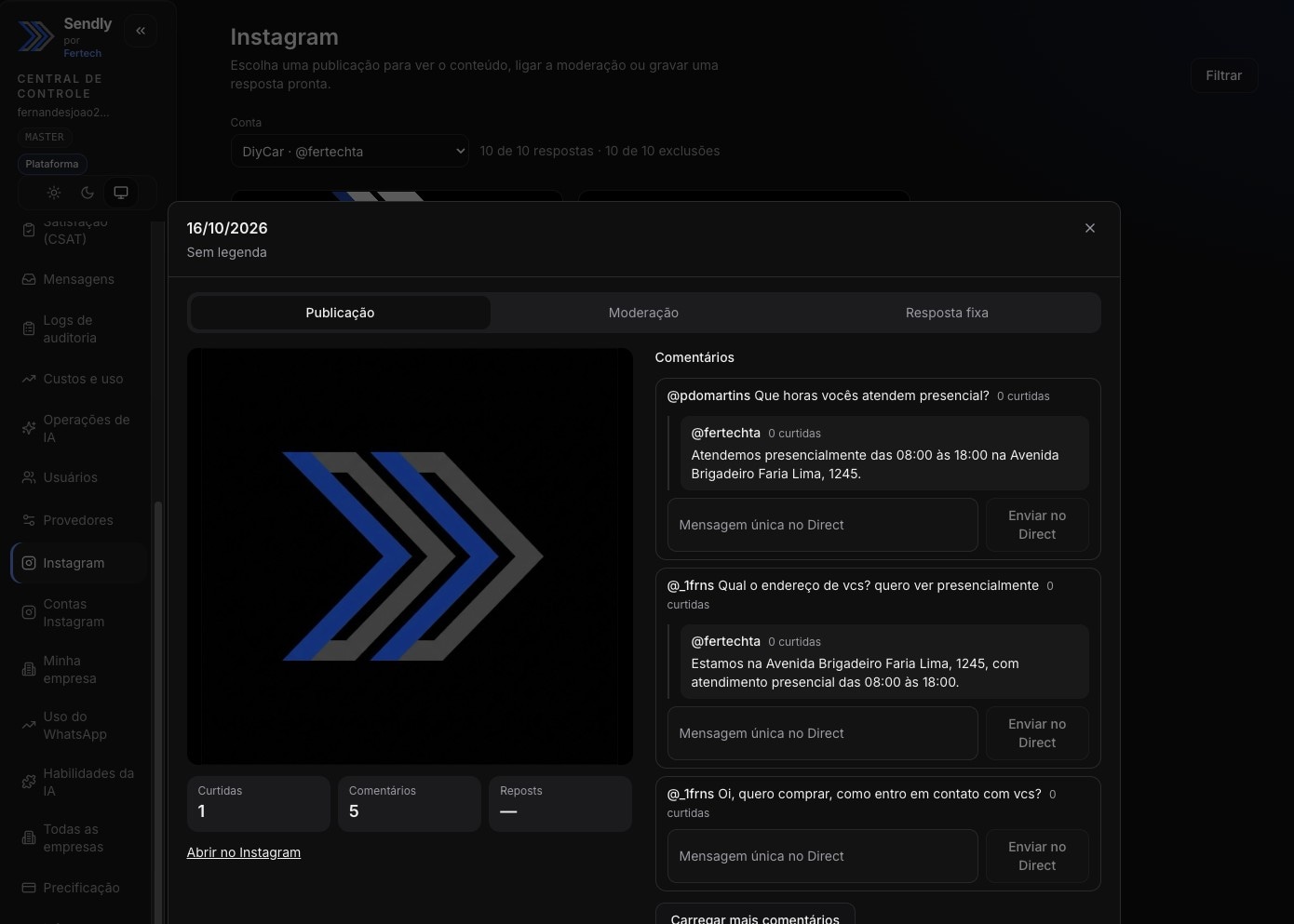
Task: Click the Sendly logo in the sidebar
Action: (36, 36)
